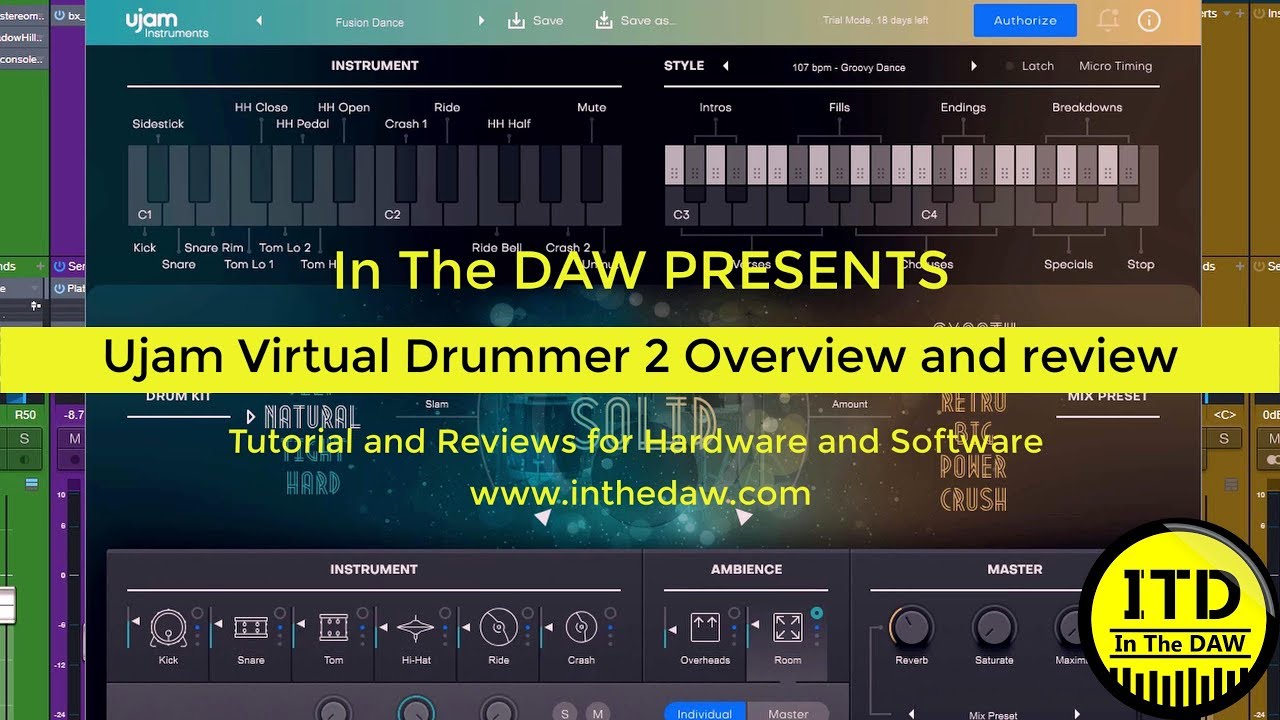Image resolution: width=1280 pixels, height=720 pixels.
Task: Click the plugin S solo button
Action: pos(565,713)
